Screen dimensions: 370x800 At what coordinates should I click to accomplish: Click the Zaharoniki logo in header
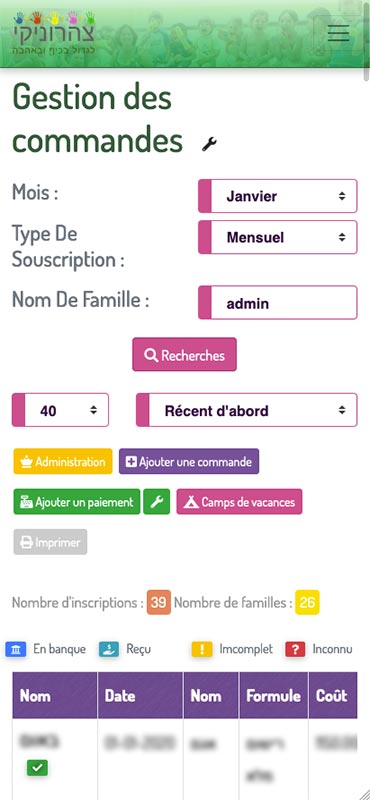pos(54,34)
